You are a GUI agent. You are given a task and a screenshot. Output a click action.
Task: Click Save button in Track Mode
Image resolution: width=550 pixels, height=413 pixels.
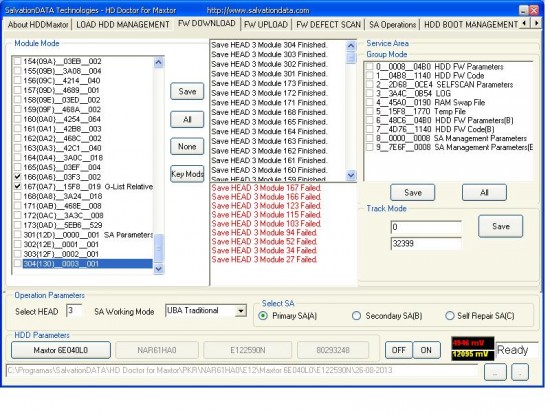pos(501,226)
